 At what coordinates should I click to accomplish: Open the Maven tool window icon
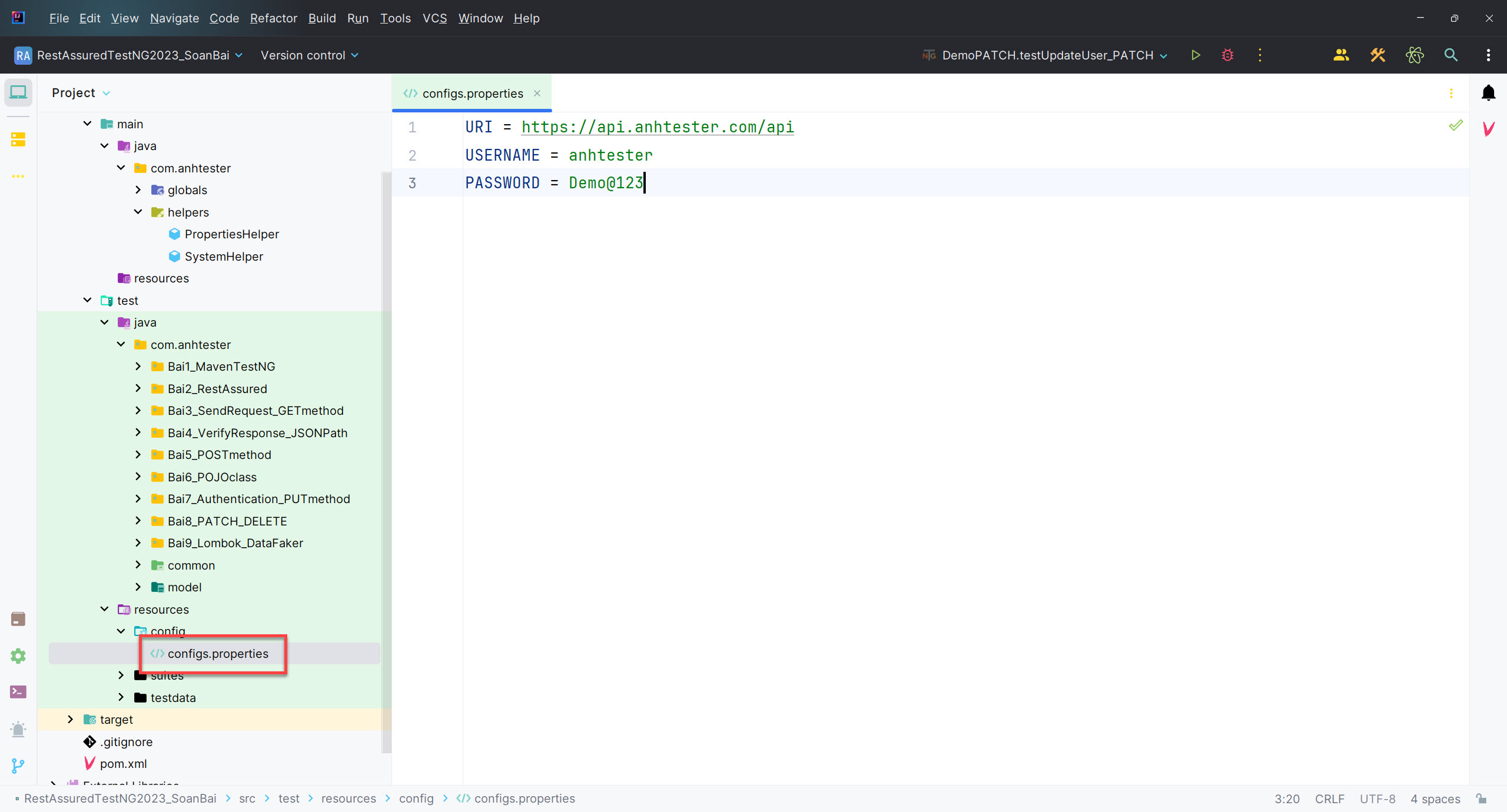pos(1488,128)
